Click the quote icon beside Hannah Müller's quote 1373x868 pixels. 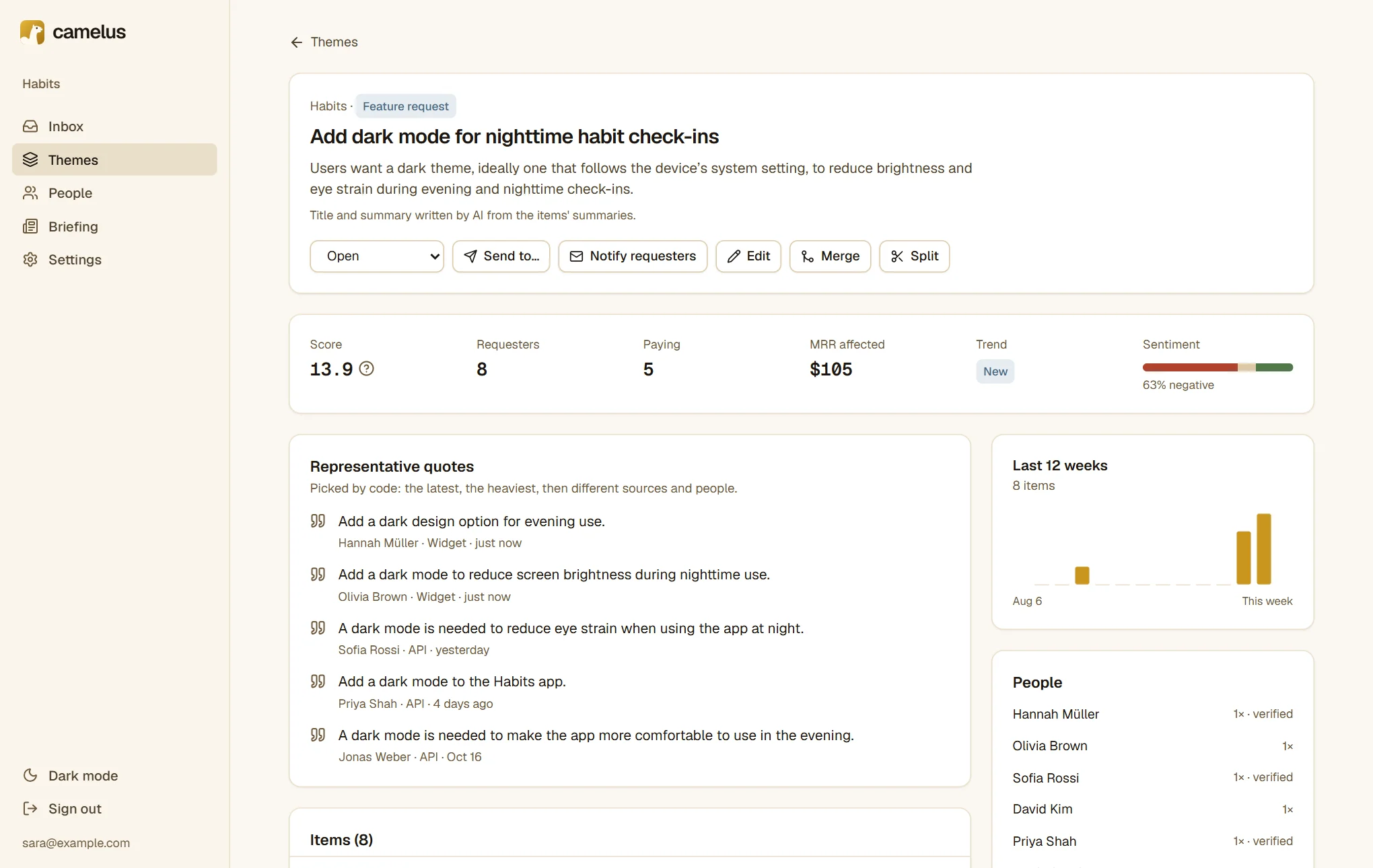318,521
